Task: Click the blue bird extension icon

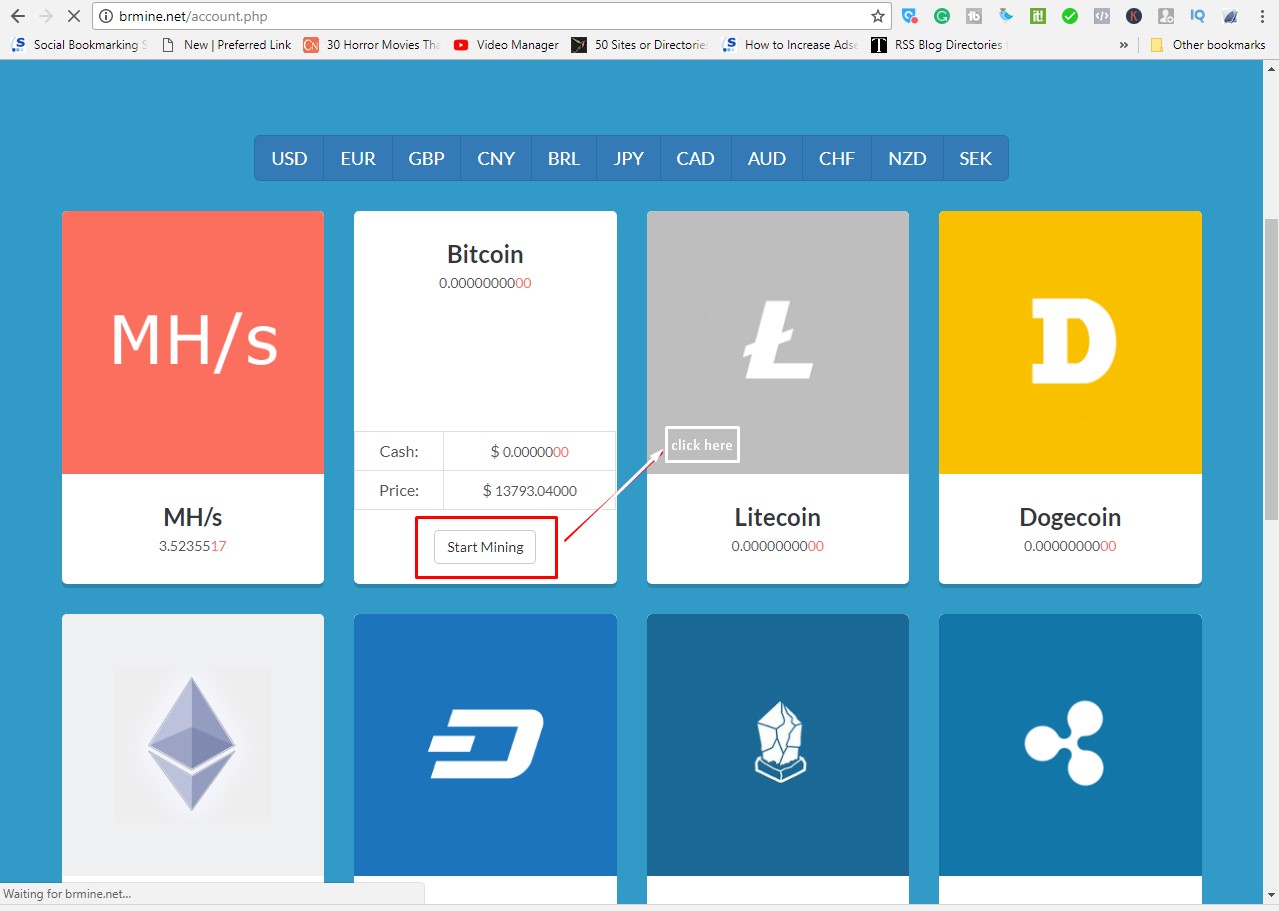Action: click(x=1006, y=15)
